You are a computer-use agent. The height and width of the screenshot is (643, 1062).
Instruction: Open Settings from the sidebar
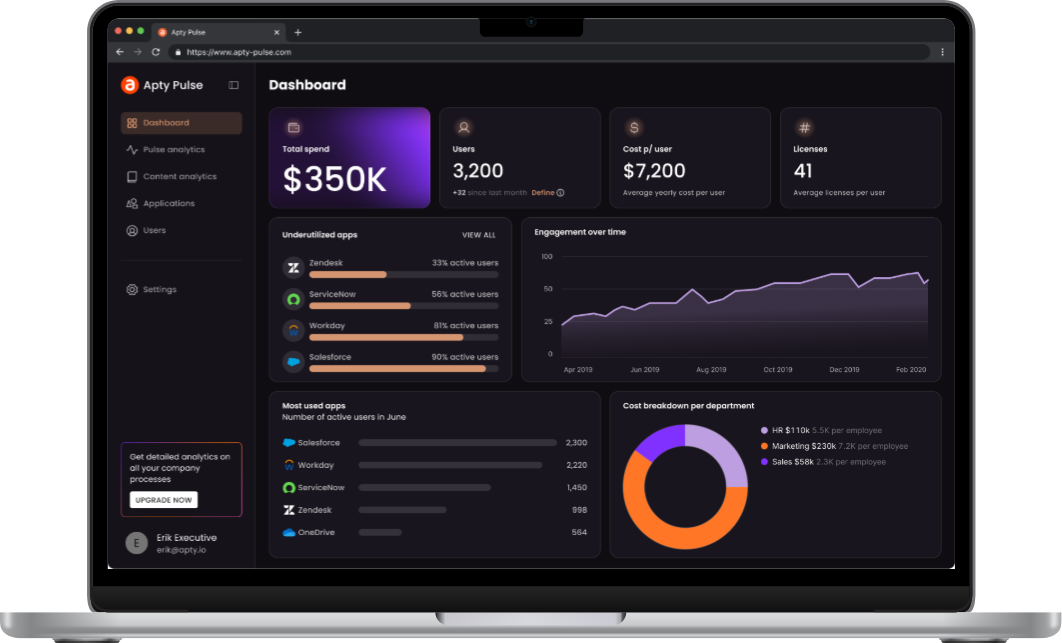coord(158,289)
